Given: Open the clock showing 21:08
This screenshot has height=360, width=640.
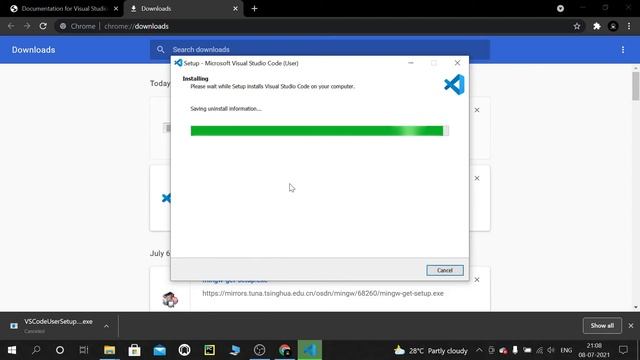Looking at the screenshot, I should [594, 350].
